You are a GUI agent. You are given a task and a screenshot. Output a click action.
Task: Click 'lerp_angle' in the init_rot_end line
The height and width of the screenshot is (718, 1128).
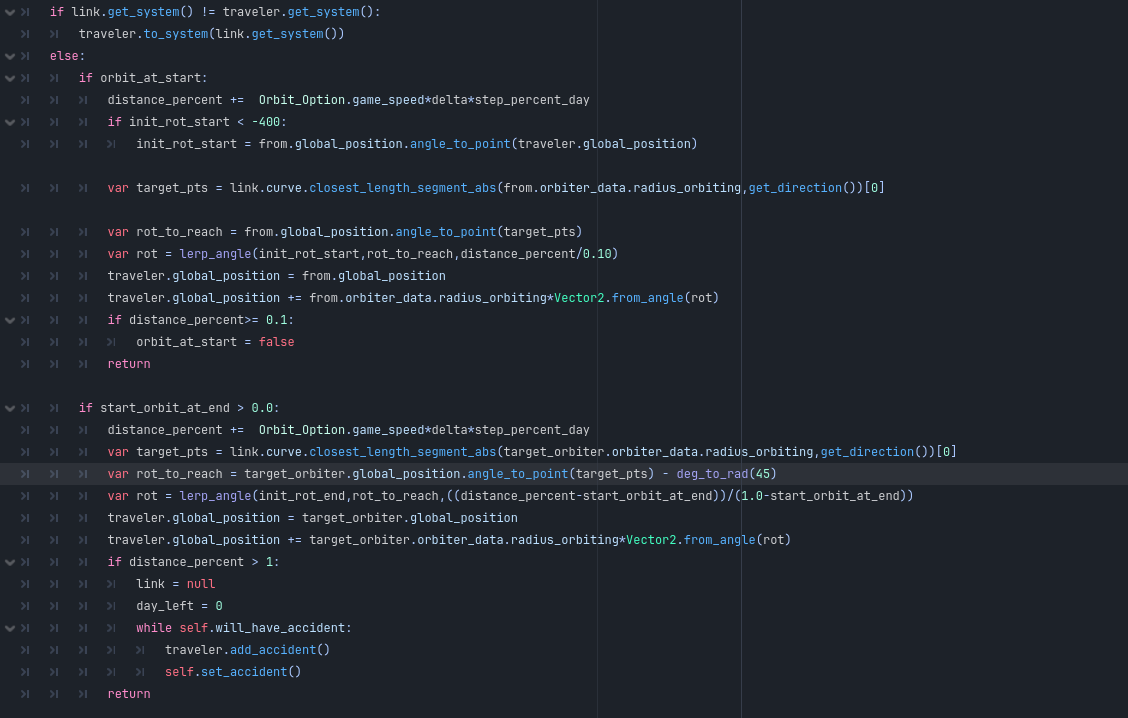pos(215,496)
